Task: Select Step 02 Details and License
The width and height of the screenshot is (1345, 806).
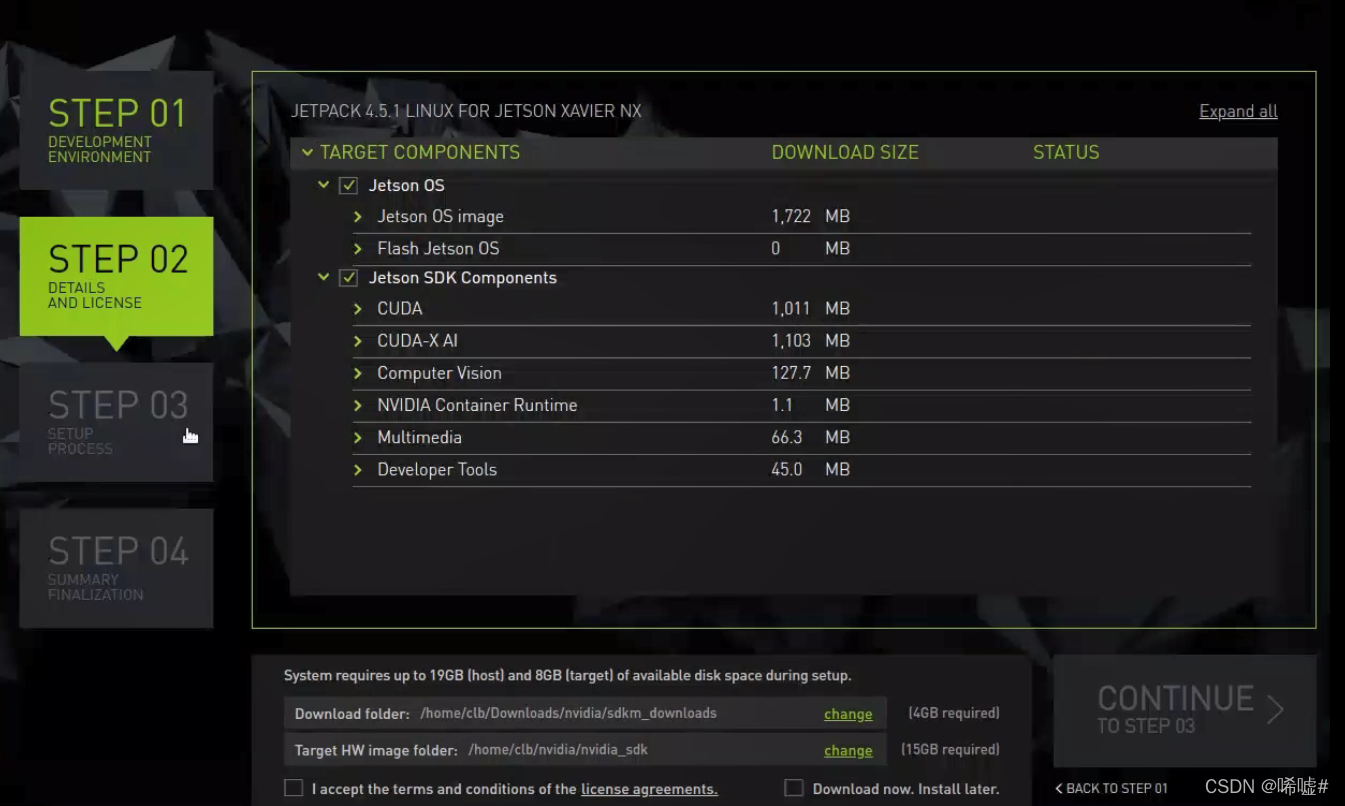Action: 116,276
